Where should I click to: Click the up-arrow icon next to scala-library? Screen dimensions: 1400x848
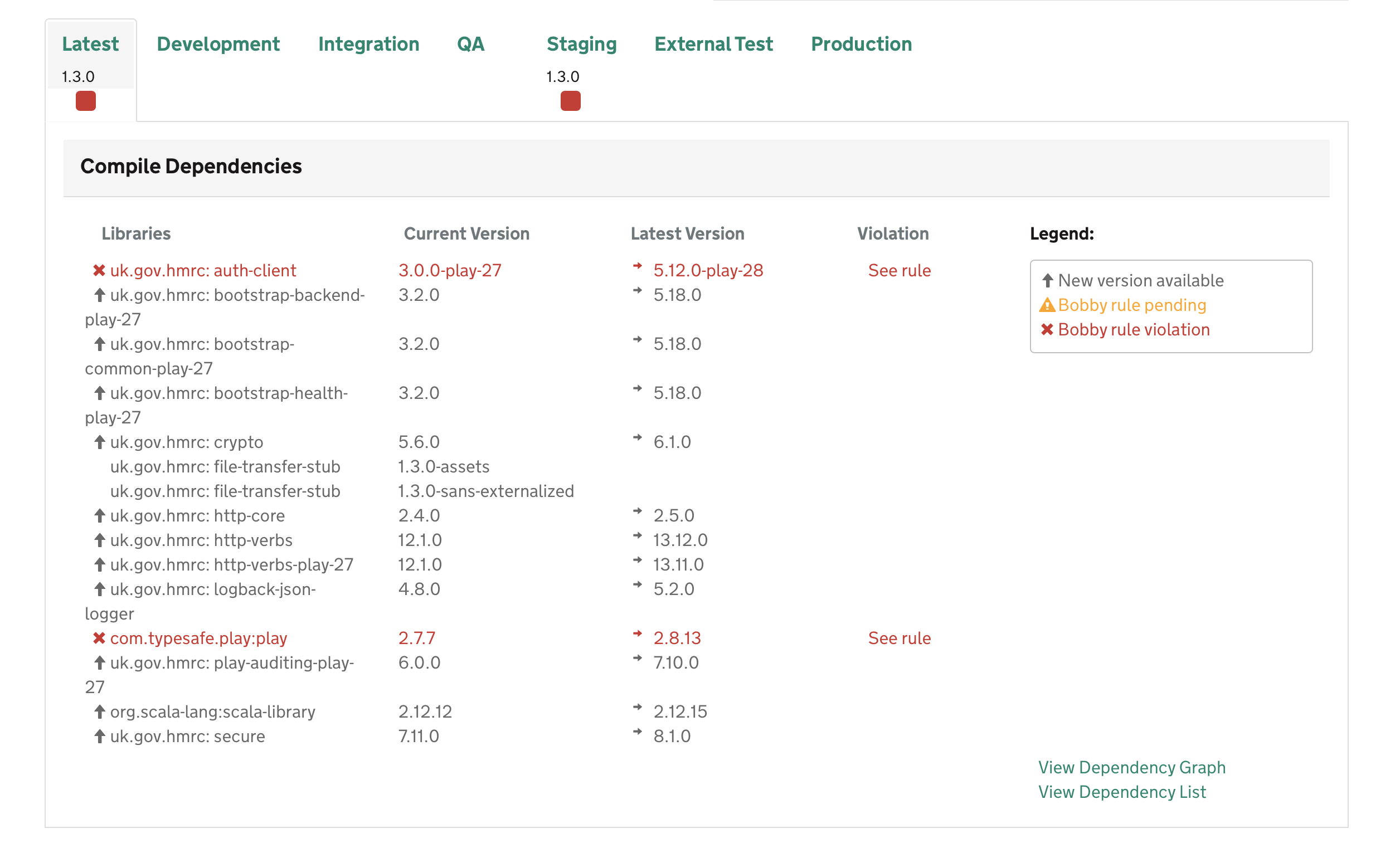pos(99,711)
